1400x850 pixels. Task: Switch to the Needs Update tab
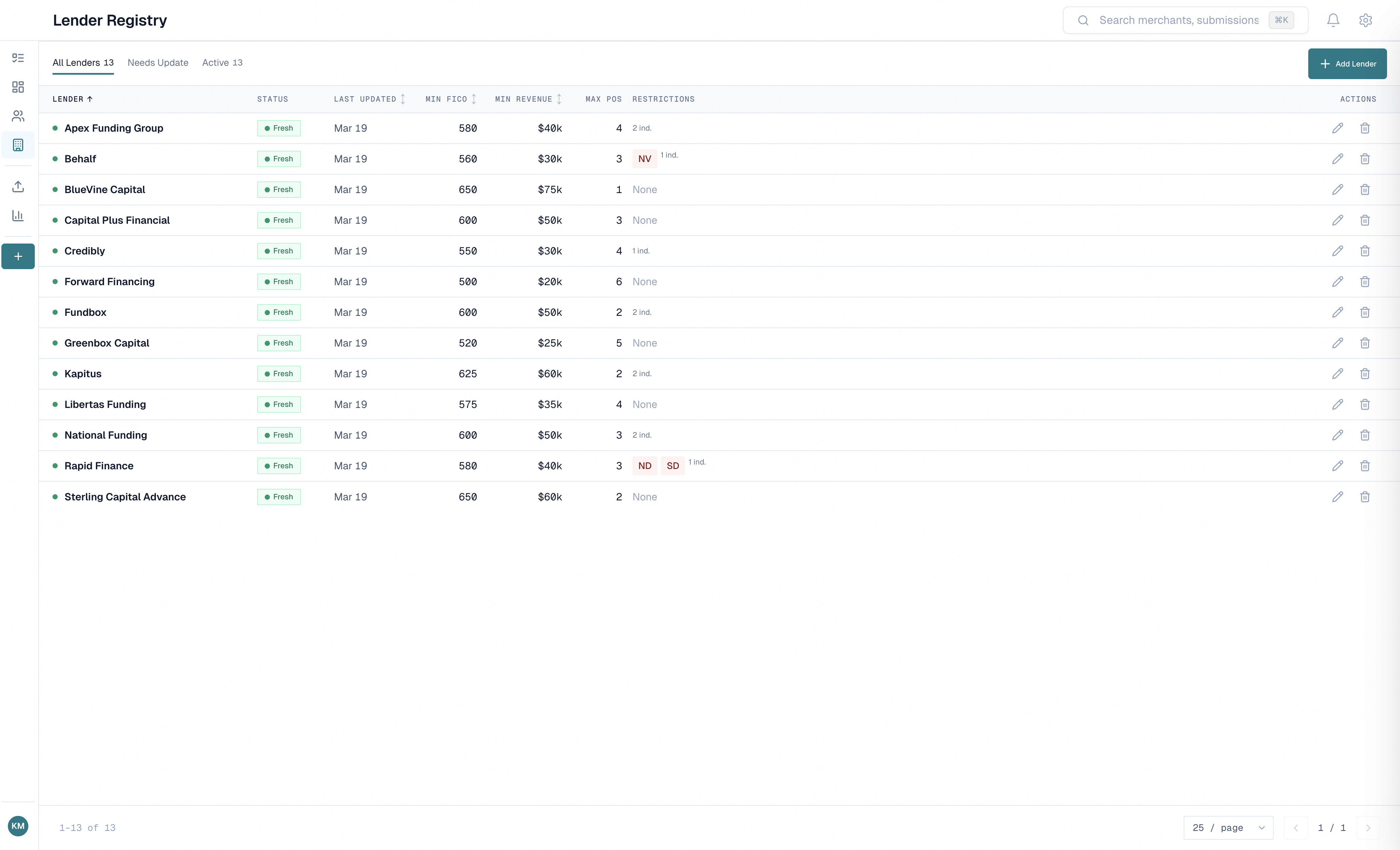(157, 62)
